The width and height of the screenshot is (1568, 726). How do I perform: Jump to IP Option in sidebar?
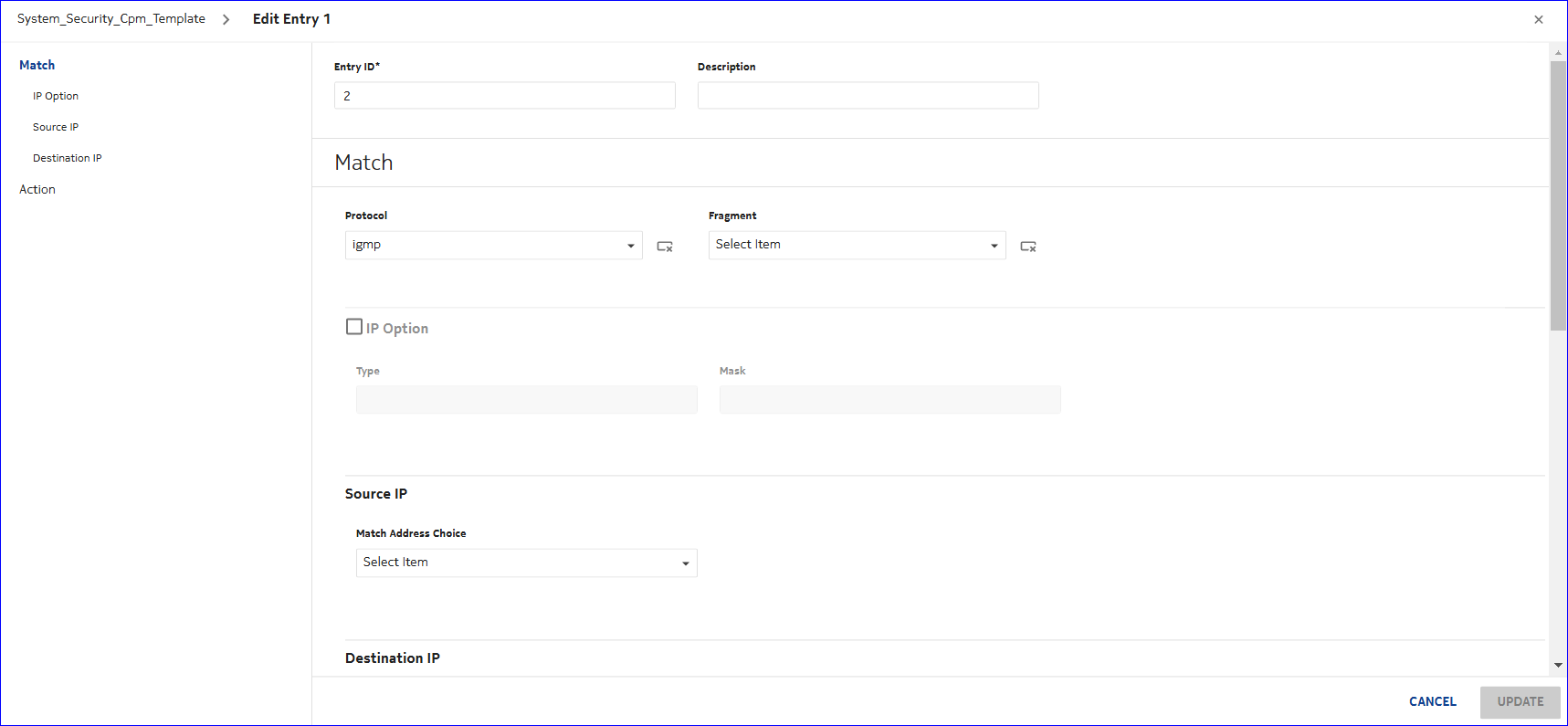[56, 96]
